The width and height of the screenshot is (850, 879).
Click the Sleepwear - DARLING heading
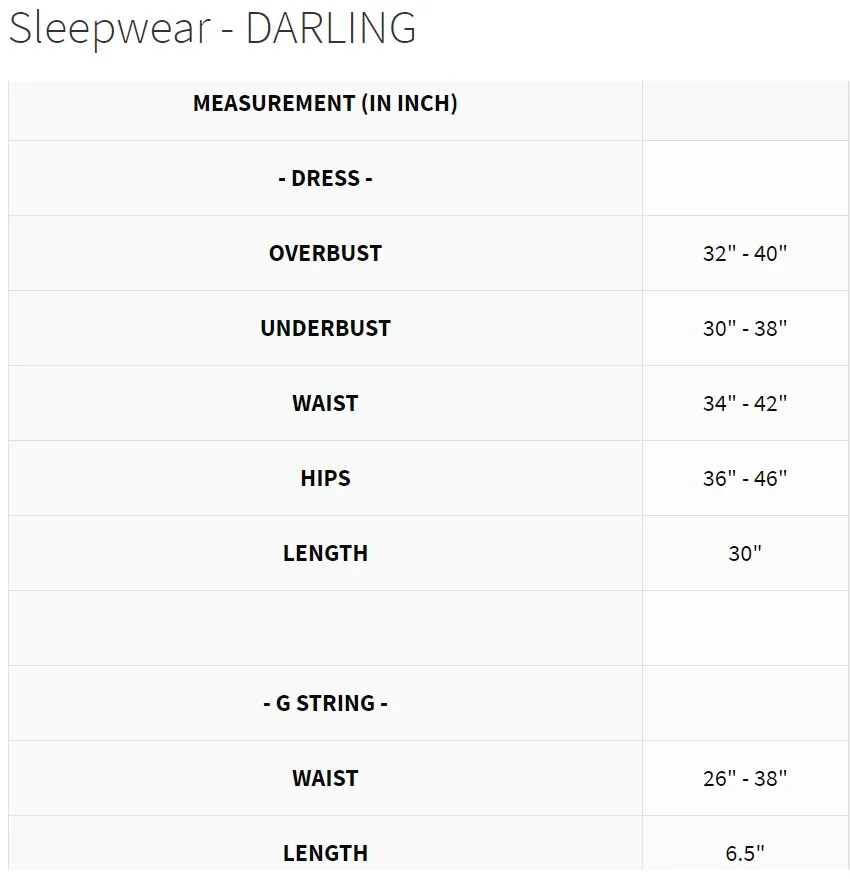[x=212, y=28]
